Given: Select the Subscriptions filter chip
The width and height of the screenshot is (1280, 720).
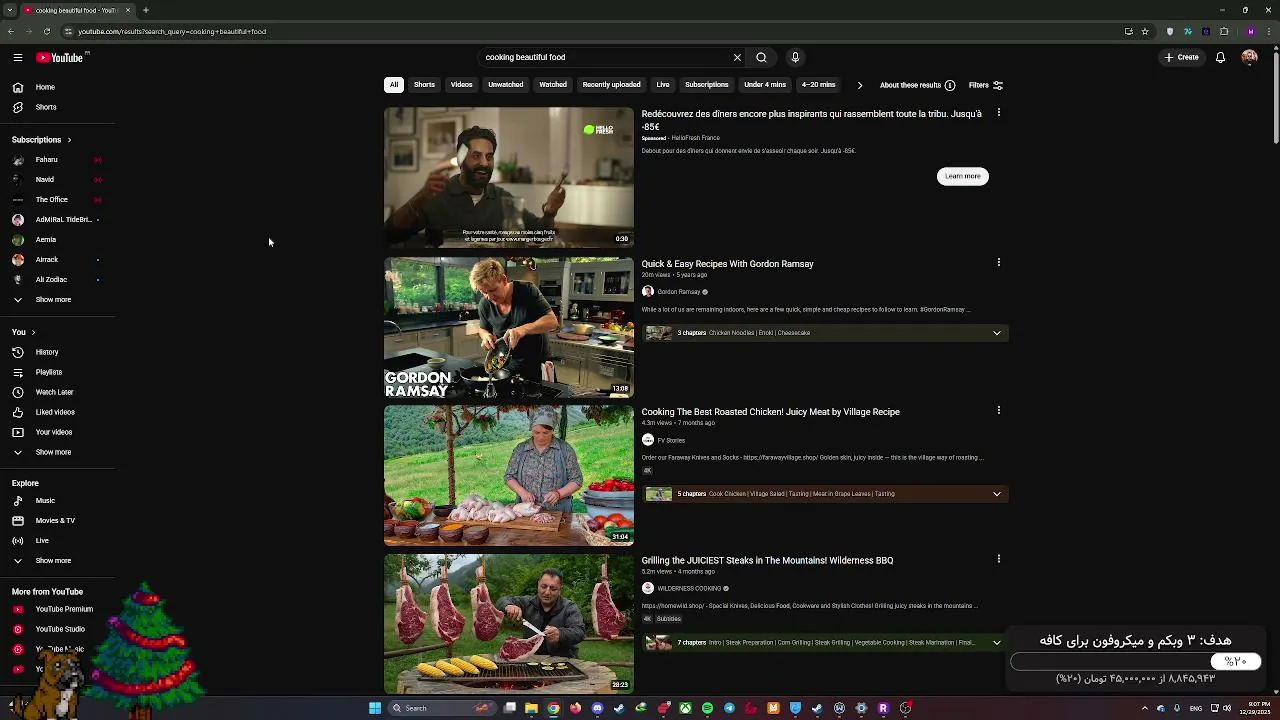Looking at the screenshot, I should click(706, 85).
